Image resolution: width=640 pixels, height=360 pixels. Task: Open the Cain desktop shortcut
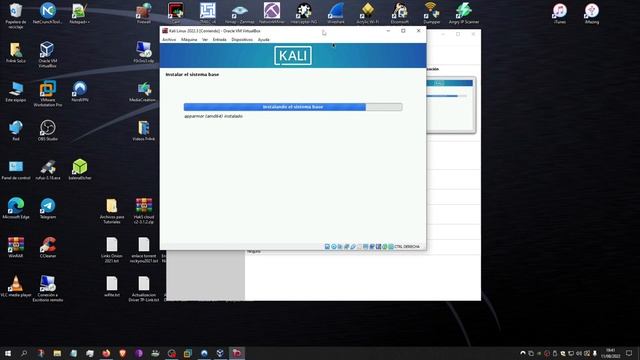point(176,13)
